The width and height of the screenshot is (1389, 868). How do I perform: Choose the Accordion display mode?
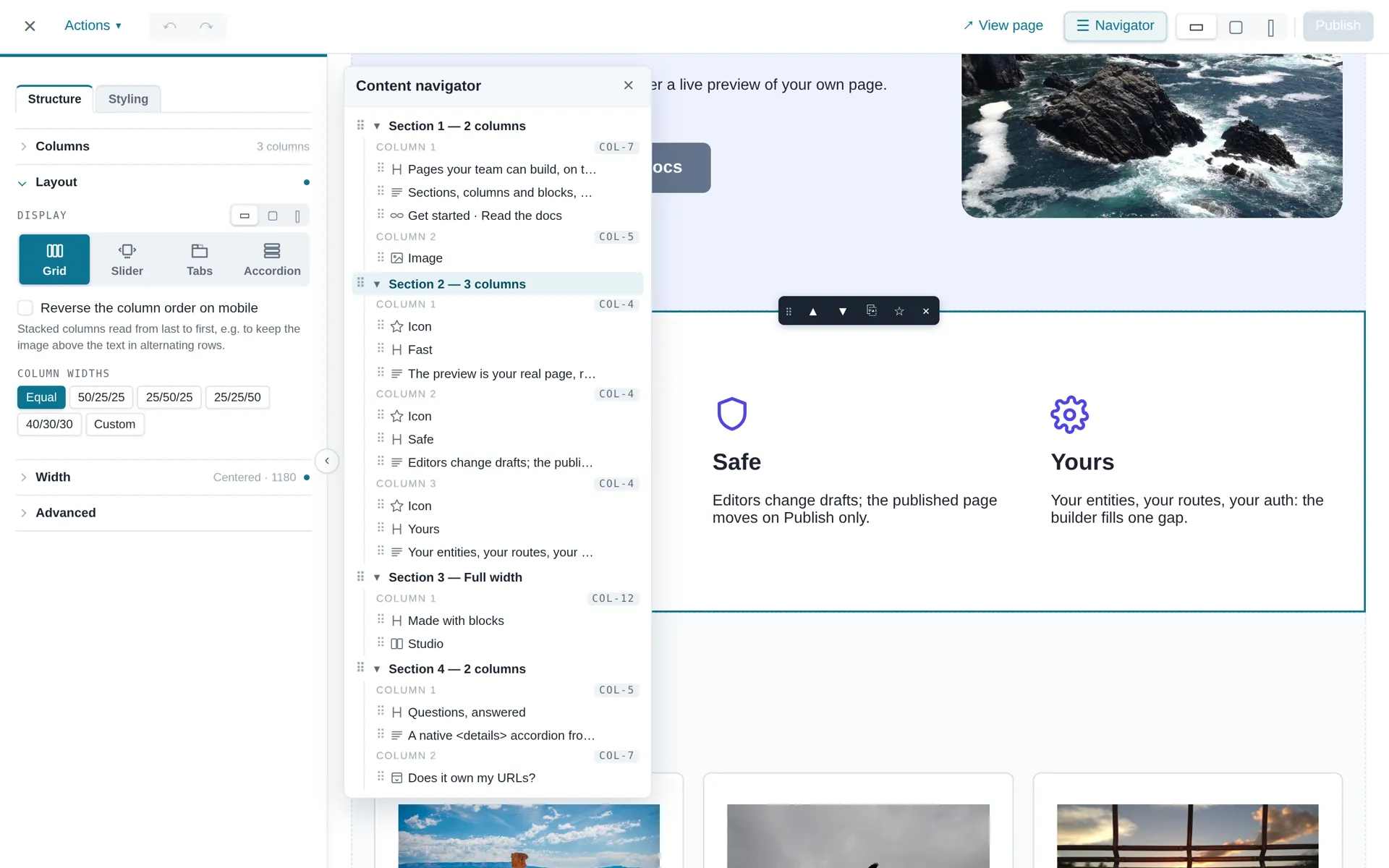coord(272,260)
